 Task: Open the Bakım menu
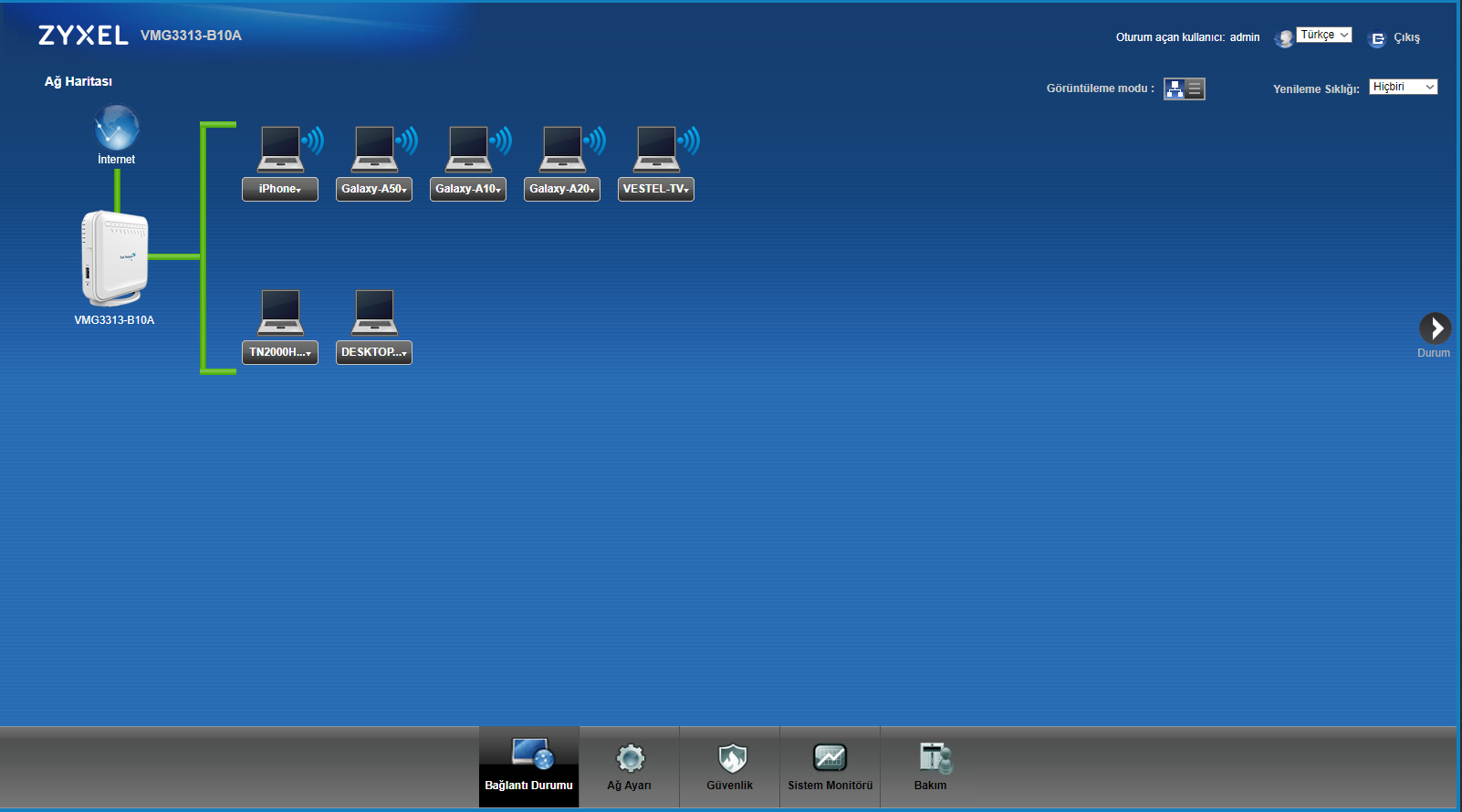931,767
